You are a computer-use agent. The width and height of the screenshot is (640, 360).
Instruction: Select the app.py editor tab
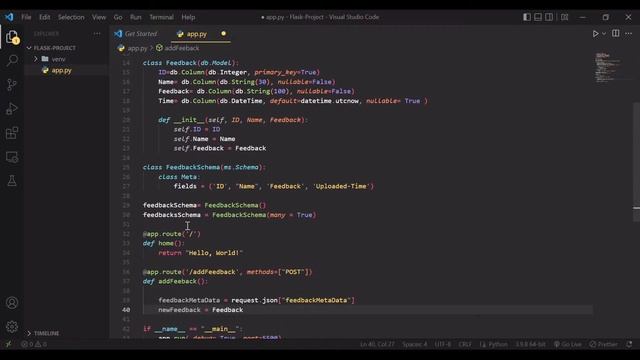tap(197, 34)
